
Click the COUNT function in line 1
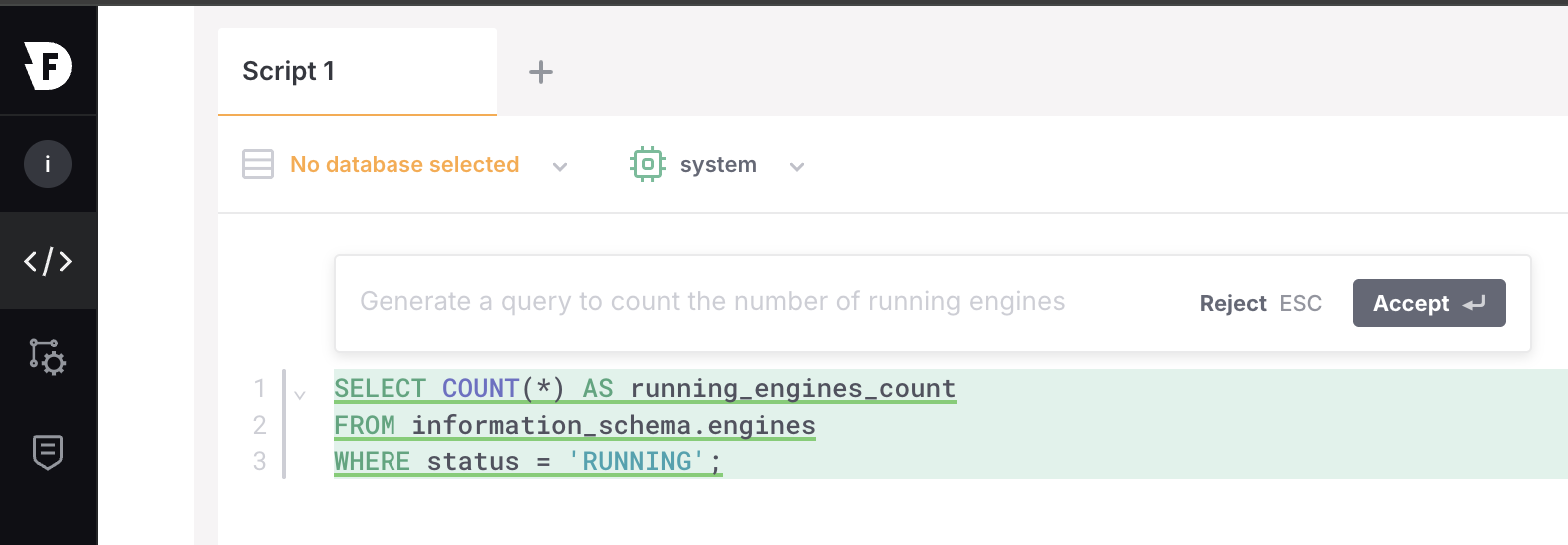(481, 388)
